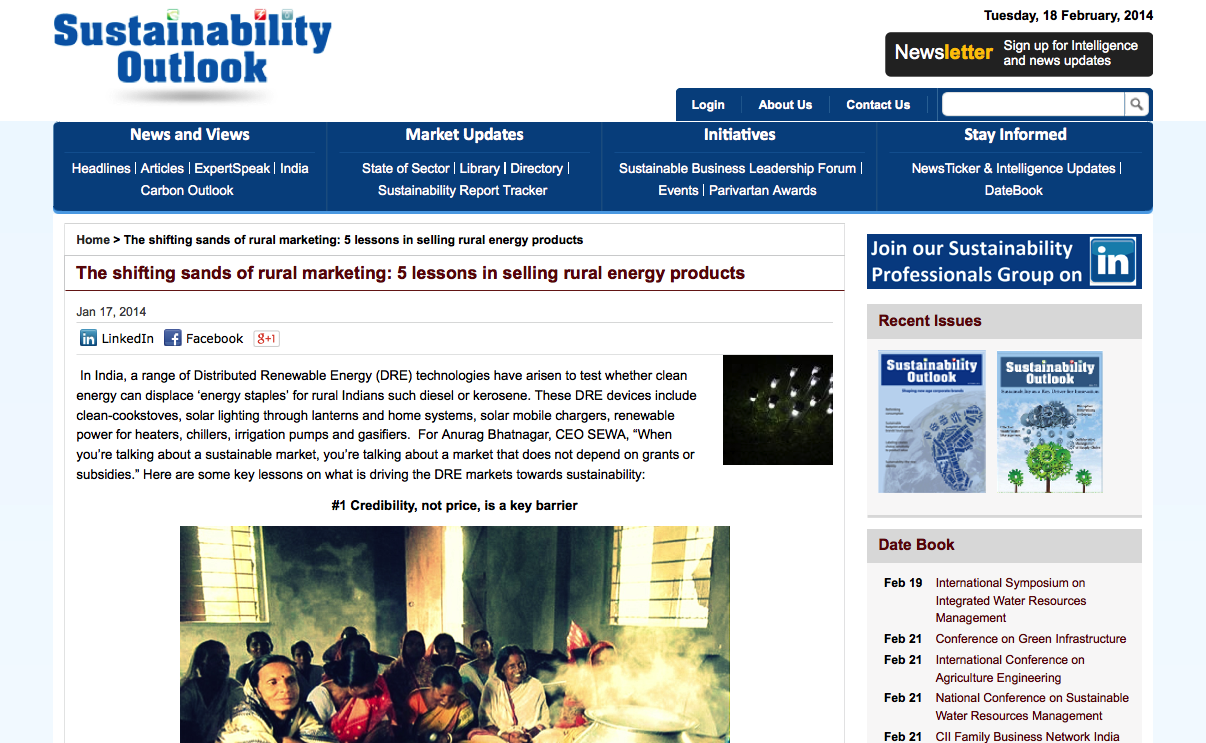Open the Login page
This screenshot has width=1206, height=743.
[x=708, y=105]
